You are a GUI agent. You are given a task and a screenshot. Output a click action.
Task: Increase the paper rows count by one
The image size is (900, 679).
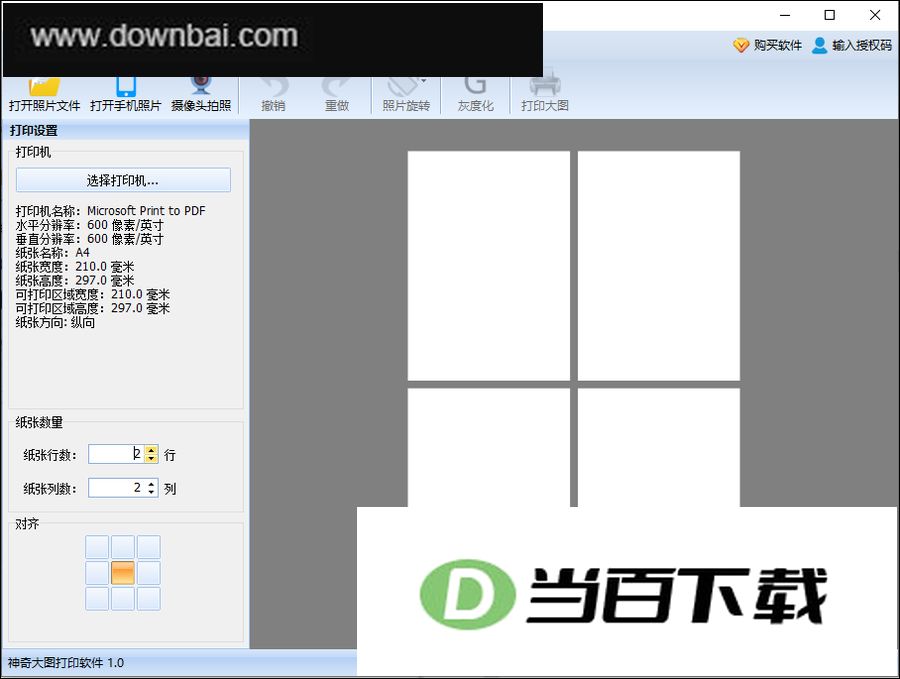click(152, 450)
